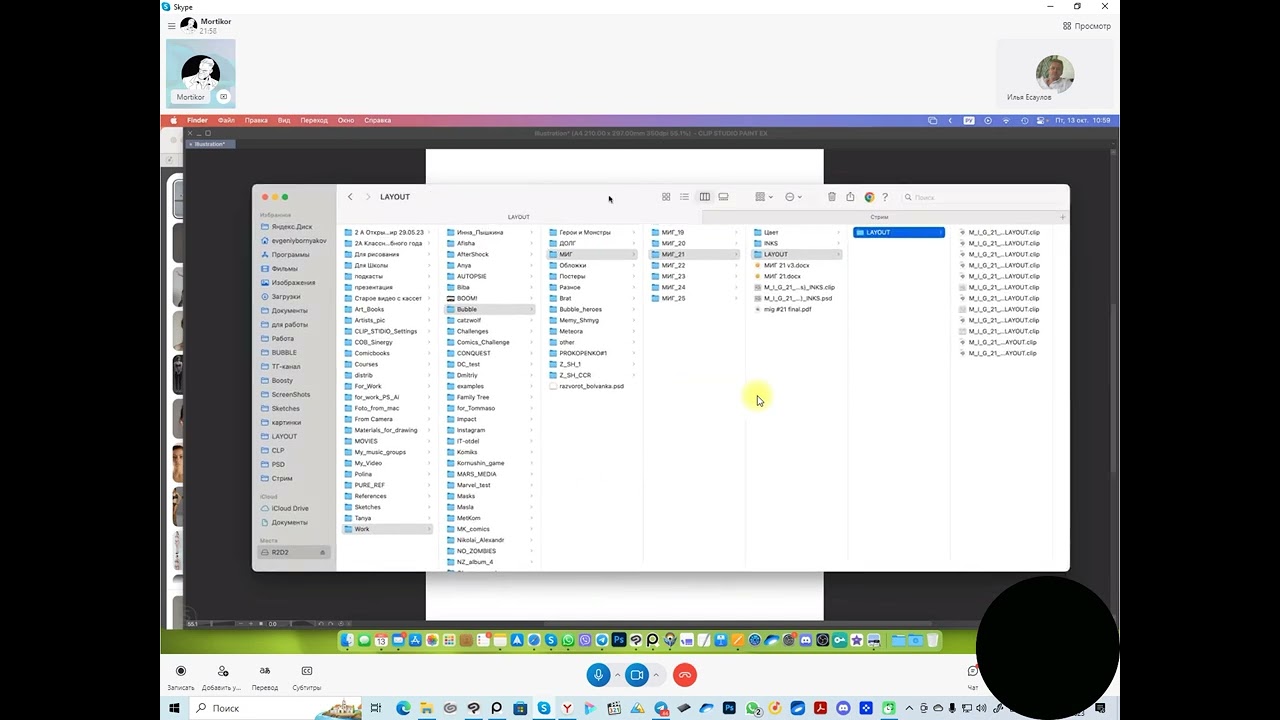The height and width of the screenshot is (720, 1280).
Task: Select the МИГ 21 v3.docx file
Action: [x=786, y=265]
